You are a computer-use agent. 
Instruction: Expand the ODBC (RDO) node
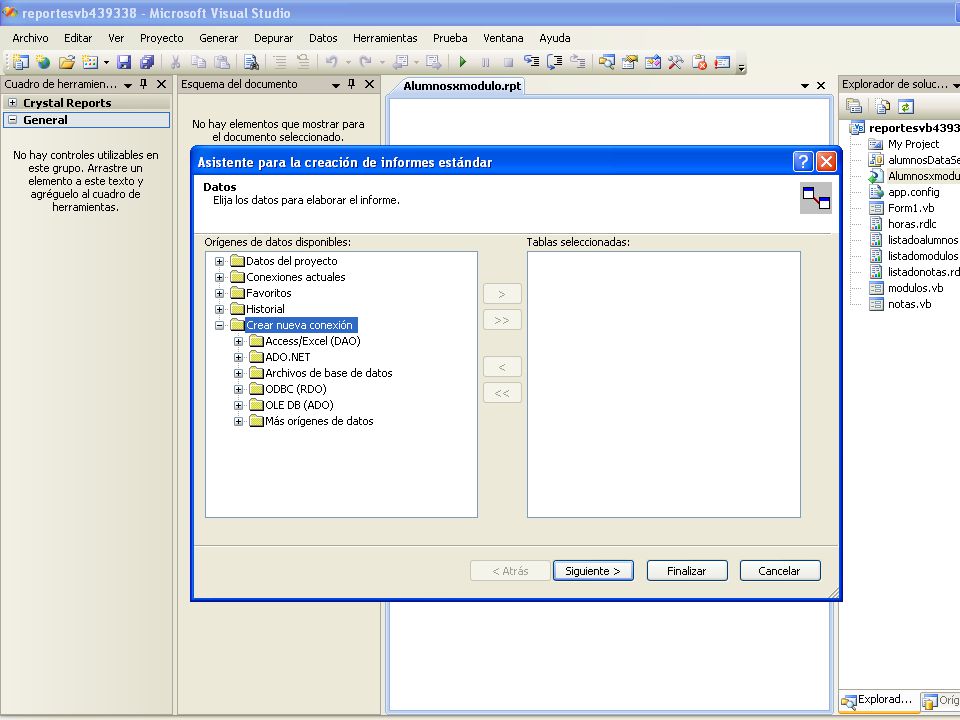pos(239,389)
